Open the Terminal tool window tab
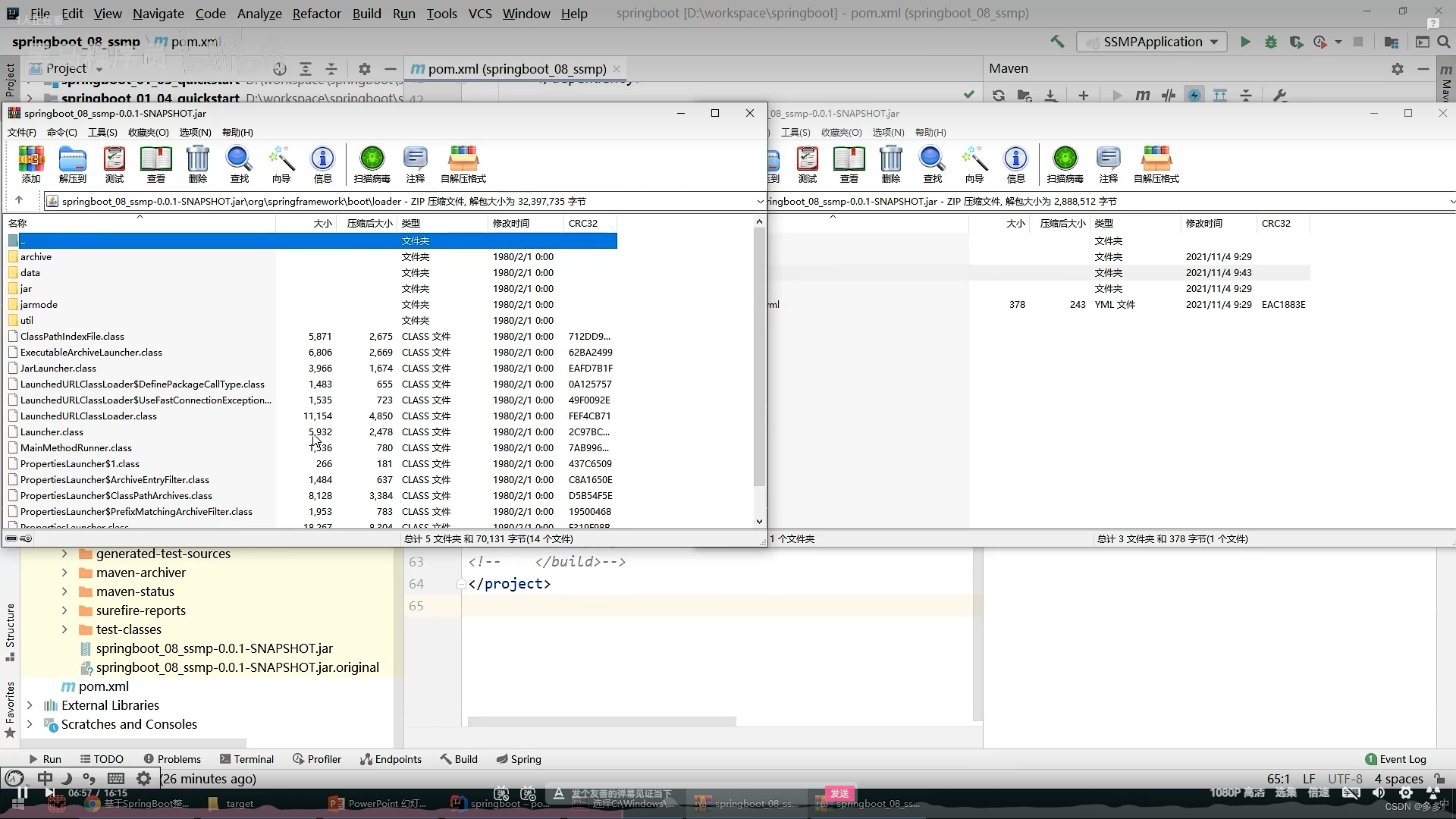 click(x=246, y=759)
